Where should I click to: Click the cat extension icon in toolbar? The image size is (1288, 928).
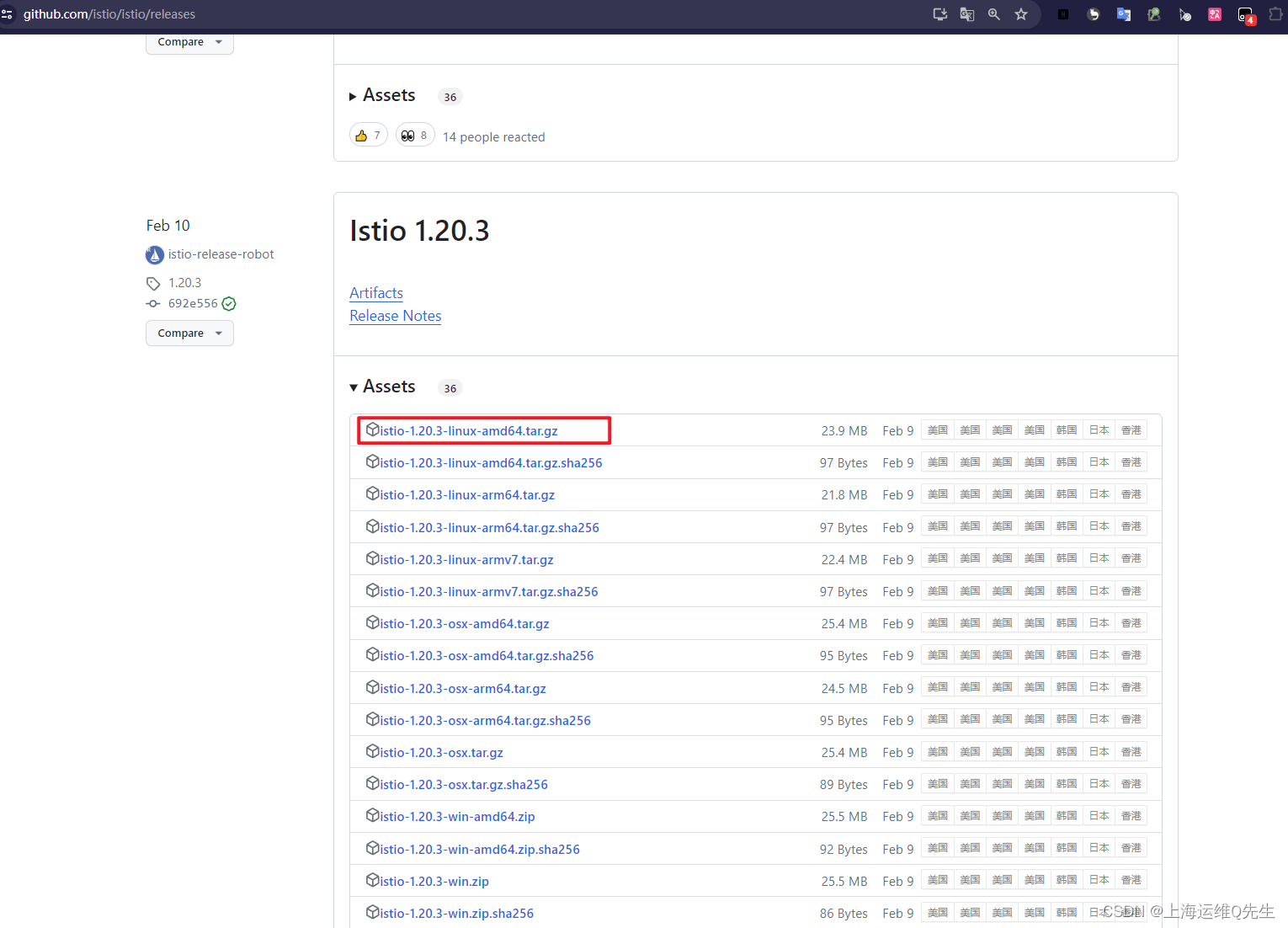(1094, 14)
